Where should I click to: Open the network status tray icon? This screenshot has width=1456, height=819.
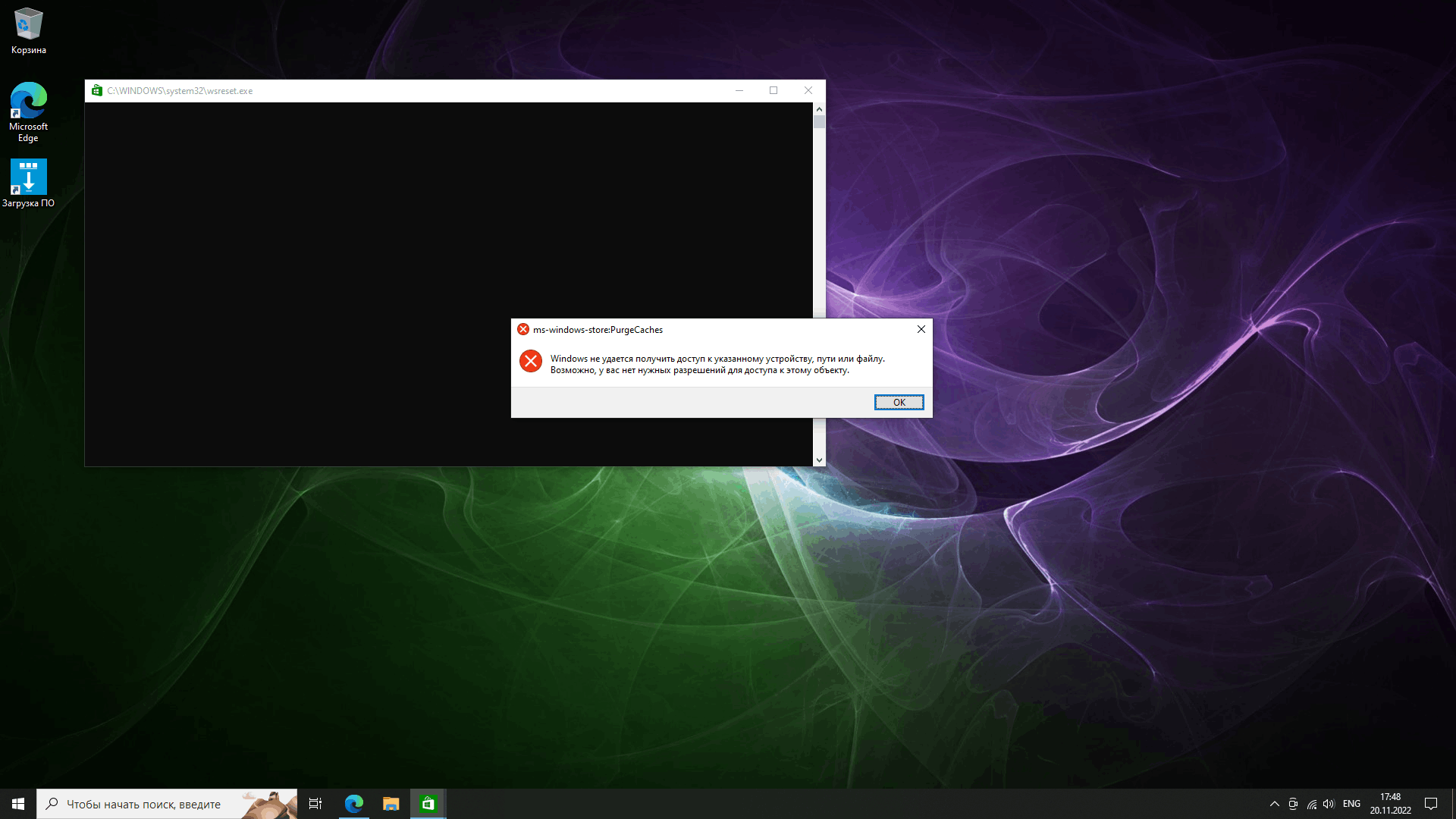(x=1312, y=804)
